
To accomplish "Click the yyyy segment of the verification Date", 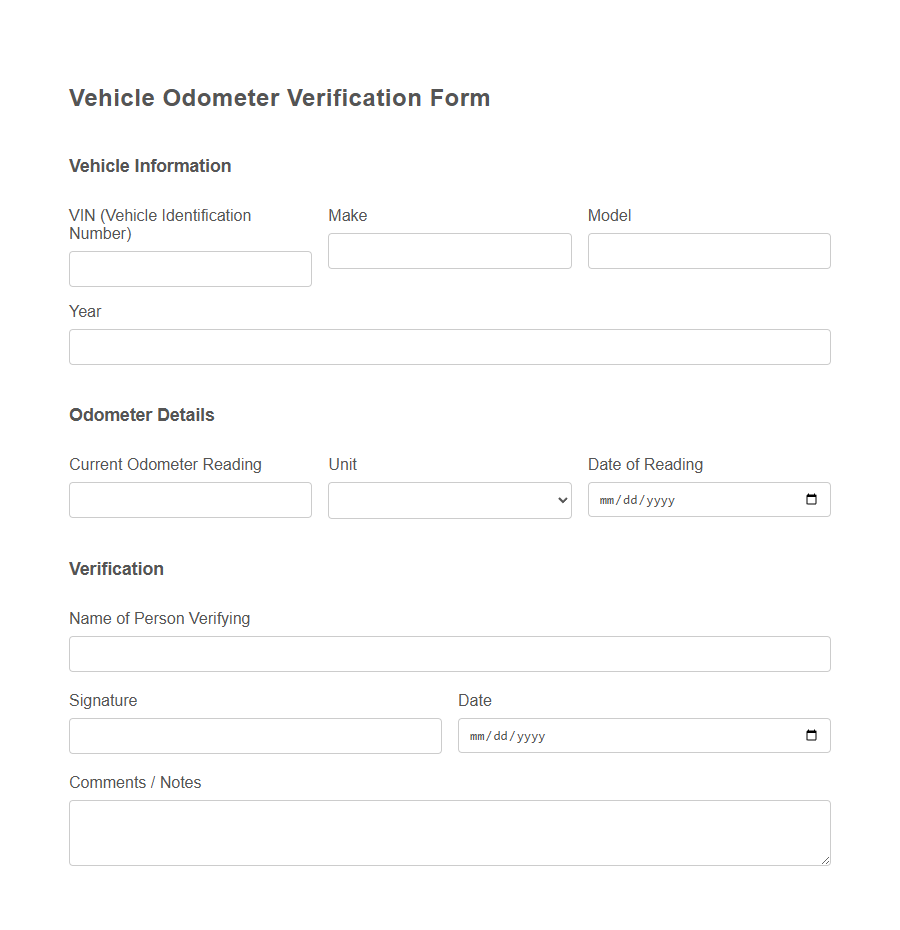I will (x=532, y=735).
